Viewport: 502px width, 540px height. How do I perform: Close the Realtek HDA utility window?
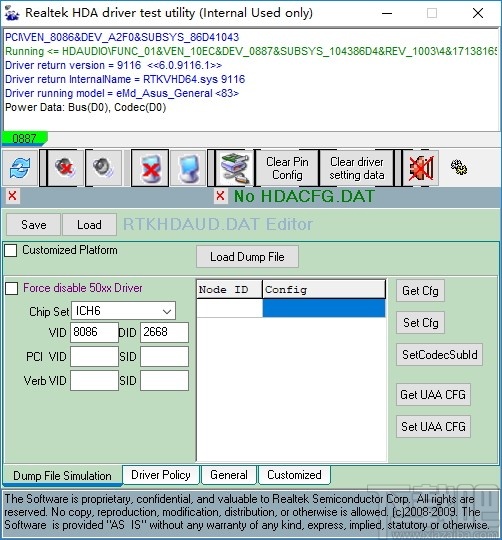click(x=478, y=13)
